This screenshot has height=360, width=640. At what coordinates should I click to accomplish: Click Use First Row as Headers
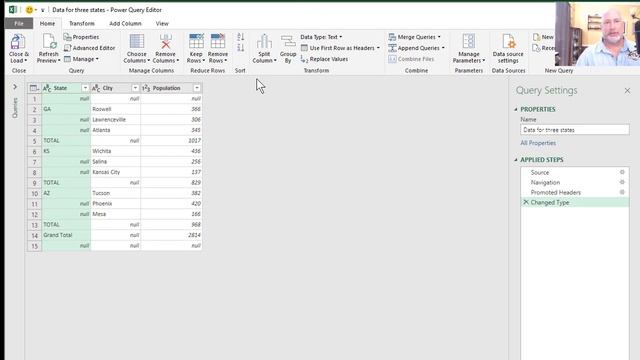click(340, 48)
